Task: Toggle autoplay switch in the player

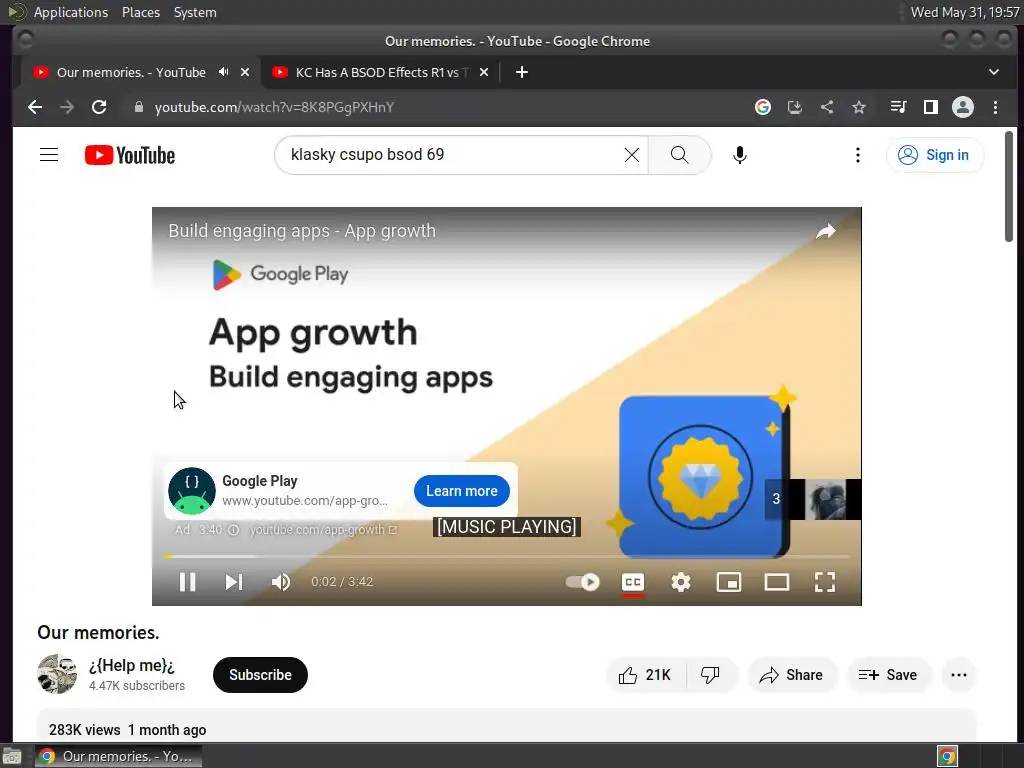Action: pyautogui.click(x=583, y=582)
